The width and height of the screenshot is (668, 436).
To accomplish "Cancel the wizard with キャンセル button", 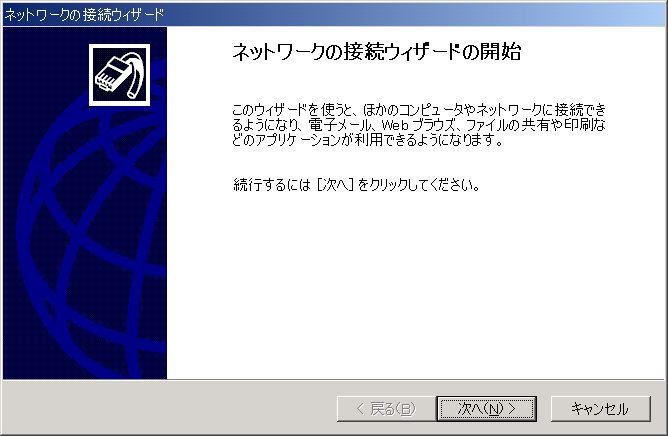I will click(x=601, y=409).
